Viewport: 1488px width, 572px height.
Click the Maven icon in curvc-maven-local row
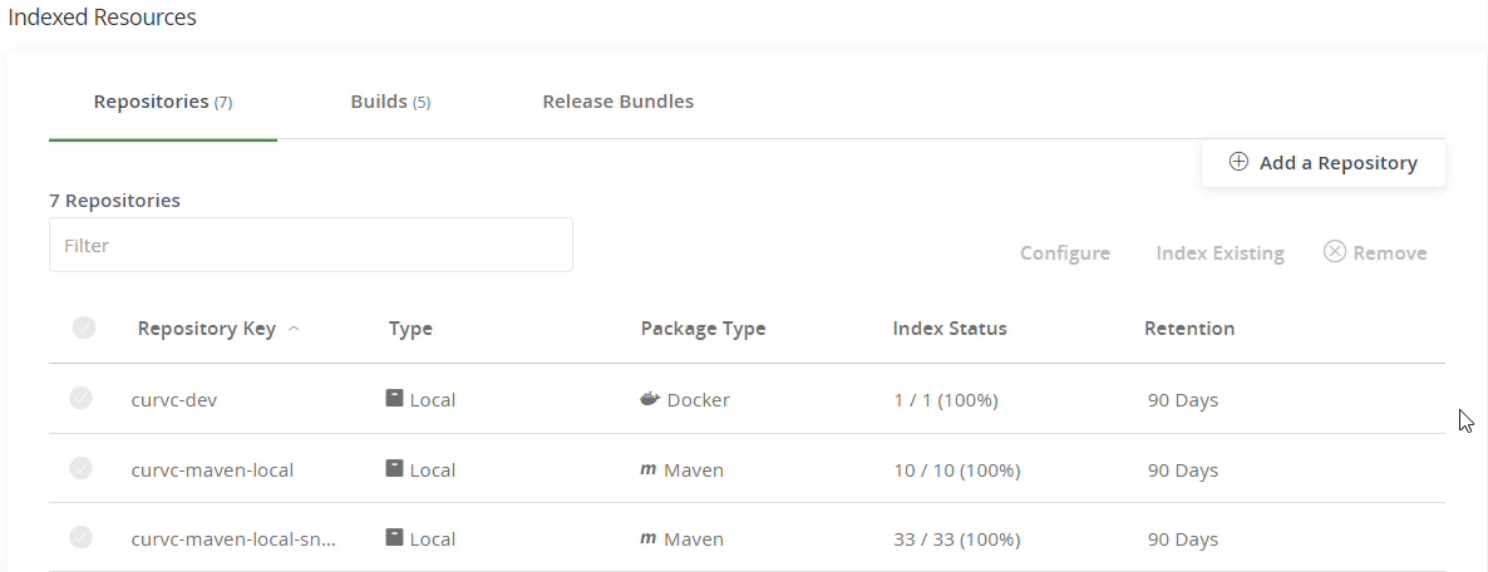coord(648,469)
